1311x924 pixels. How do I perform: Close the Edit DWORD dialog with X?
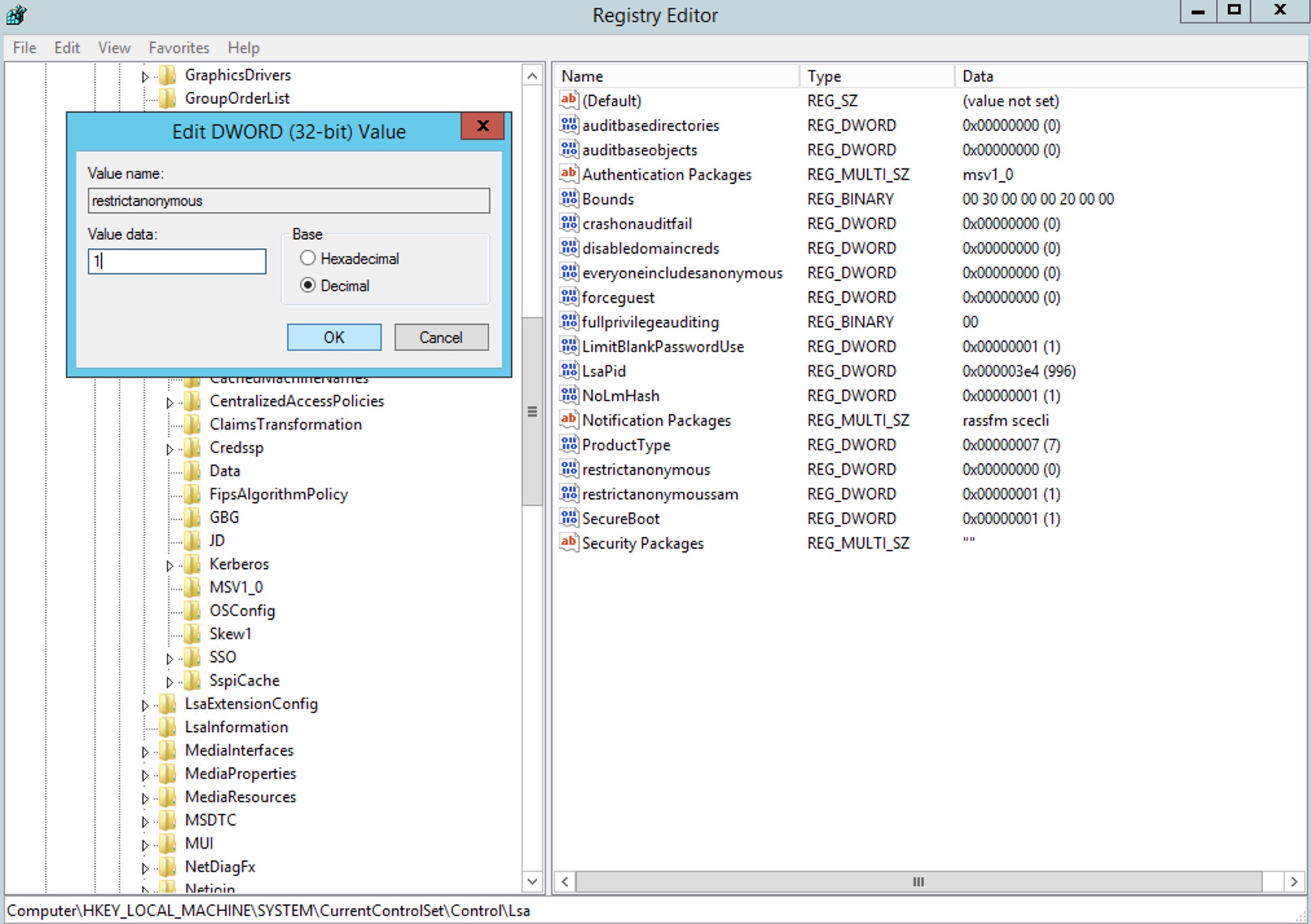482,126
